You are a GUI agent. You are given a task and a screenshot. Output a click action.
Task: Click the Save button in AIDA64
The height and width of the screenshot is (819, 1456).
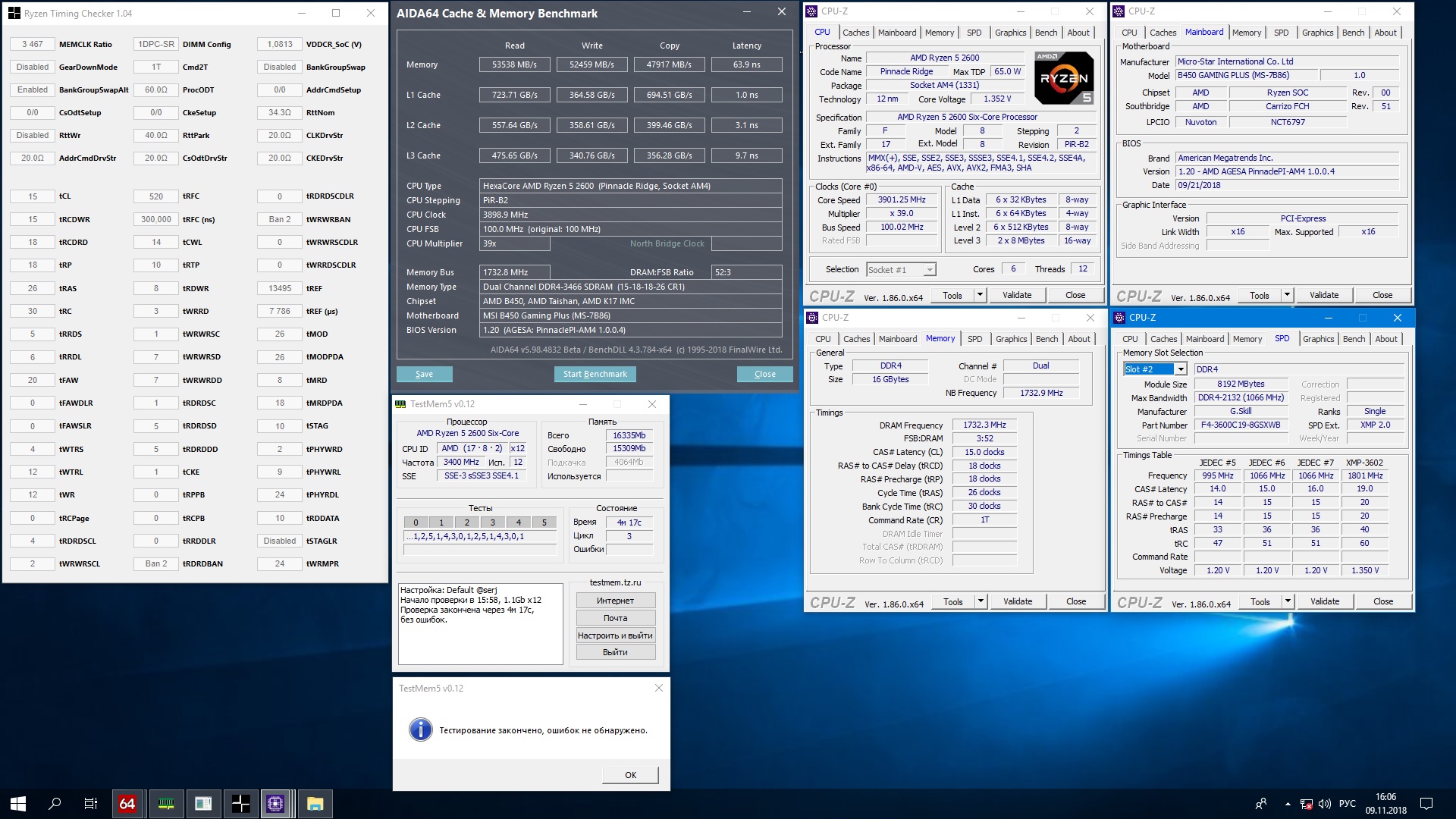click(424, 374)
